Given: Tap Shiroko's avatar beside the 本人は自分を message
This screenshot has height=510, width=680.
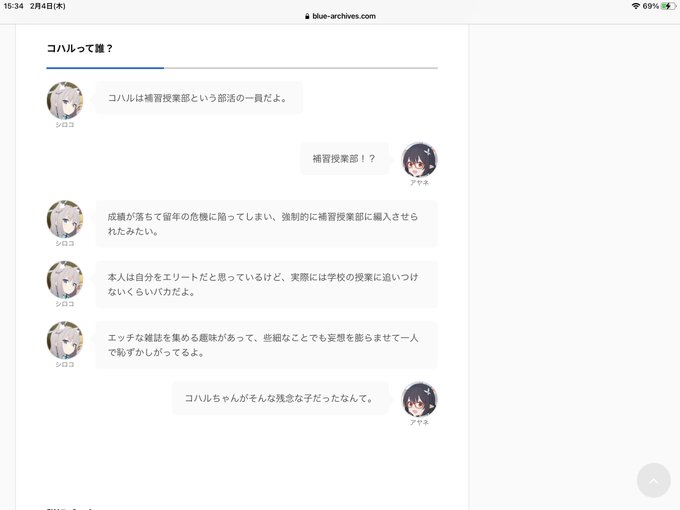Looking at the screenshot, I should click(65, 280).
